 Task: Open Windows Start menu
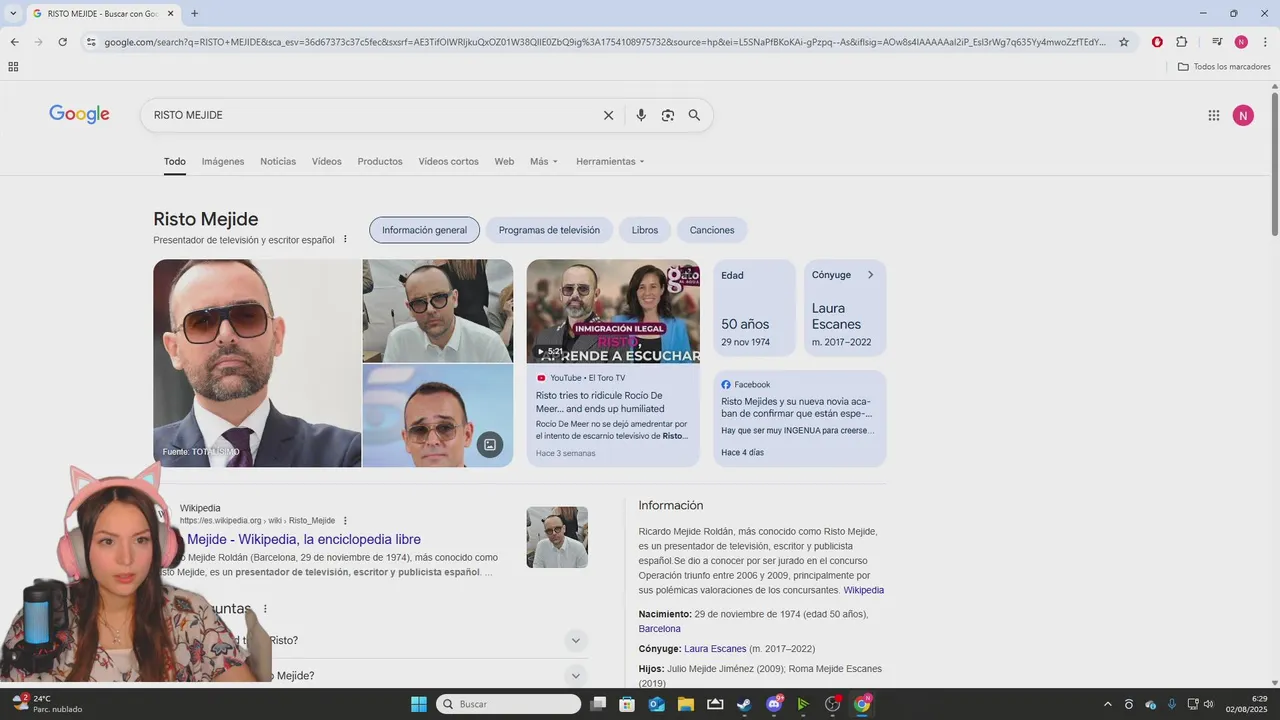419,704
